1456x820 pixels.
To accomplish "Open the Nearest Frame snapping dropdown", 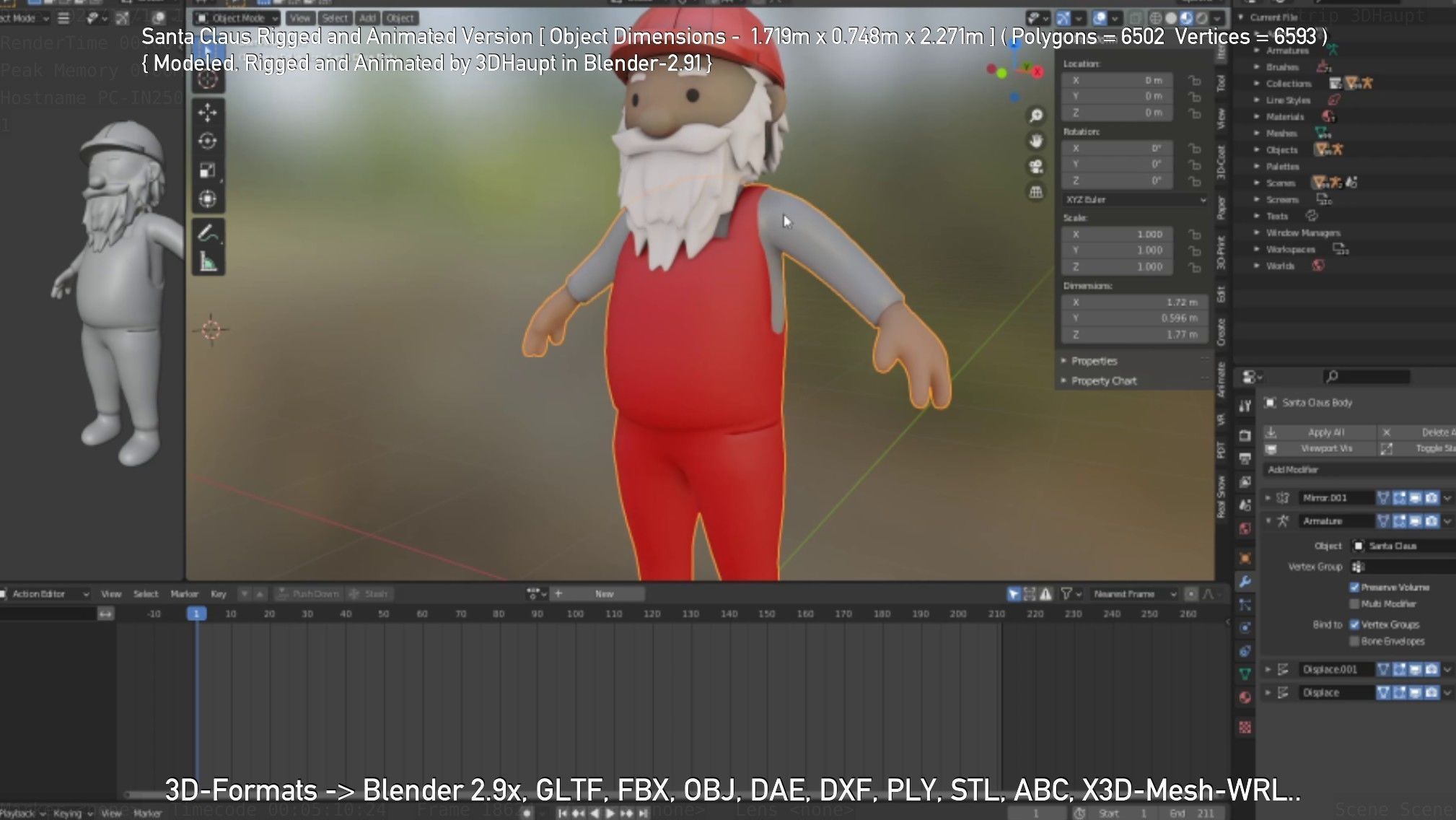I will coord(1133,594).
